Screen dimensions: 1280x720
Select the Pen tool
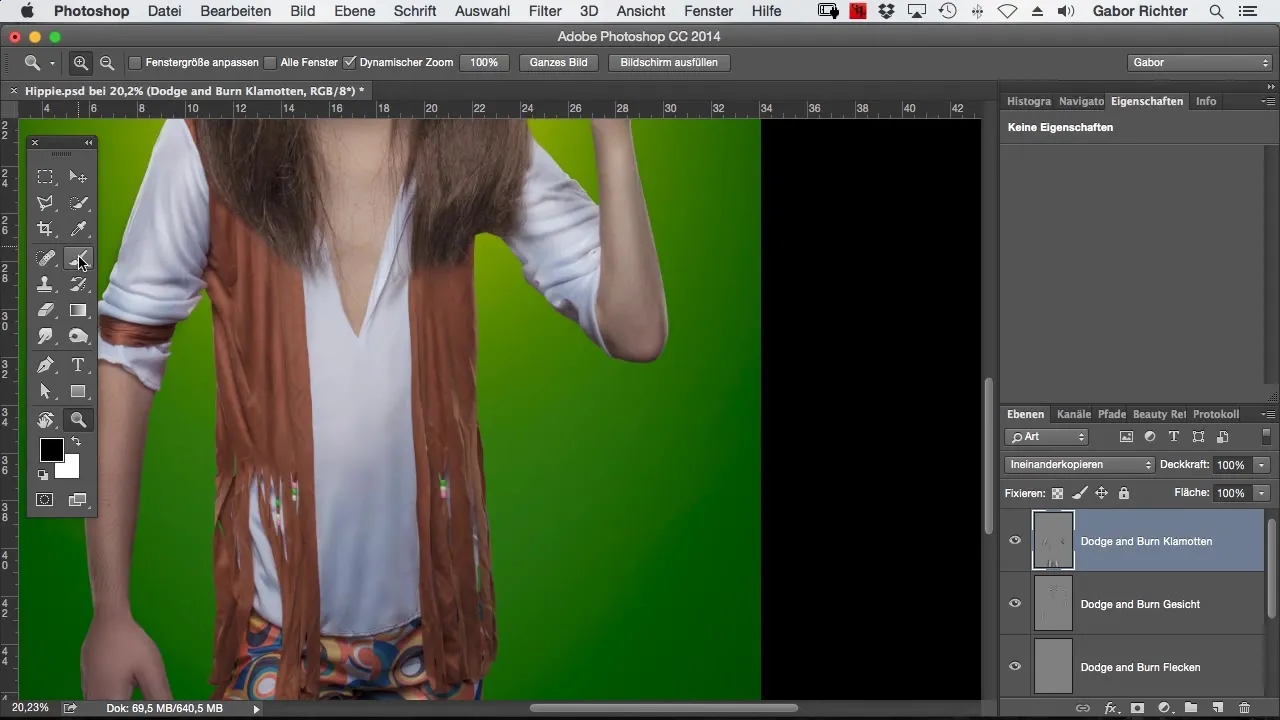[45, 365]
